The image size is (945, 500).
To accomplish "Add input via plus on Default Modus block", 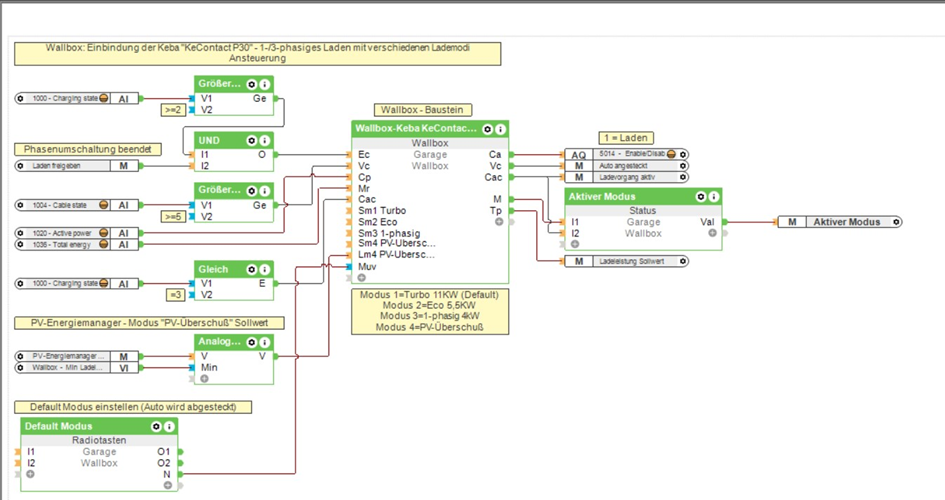I will [30, 475].
